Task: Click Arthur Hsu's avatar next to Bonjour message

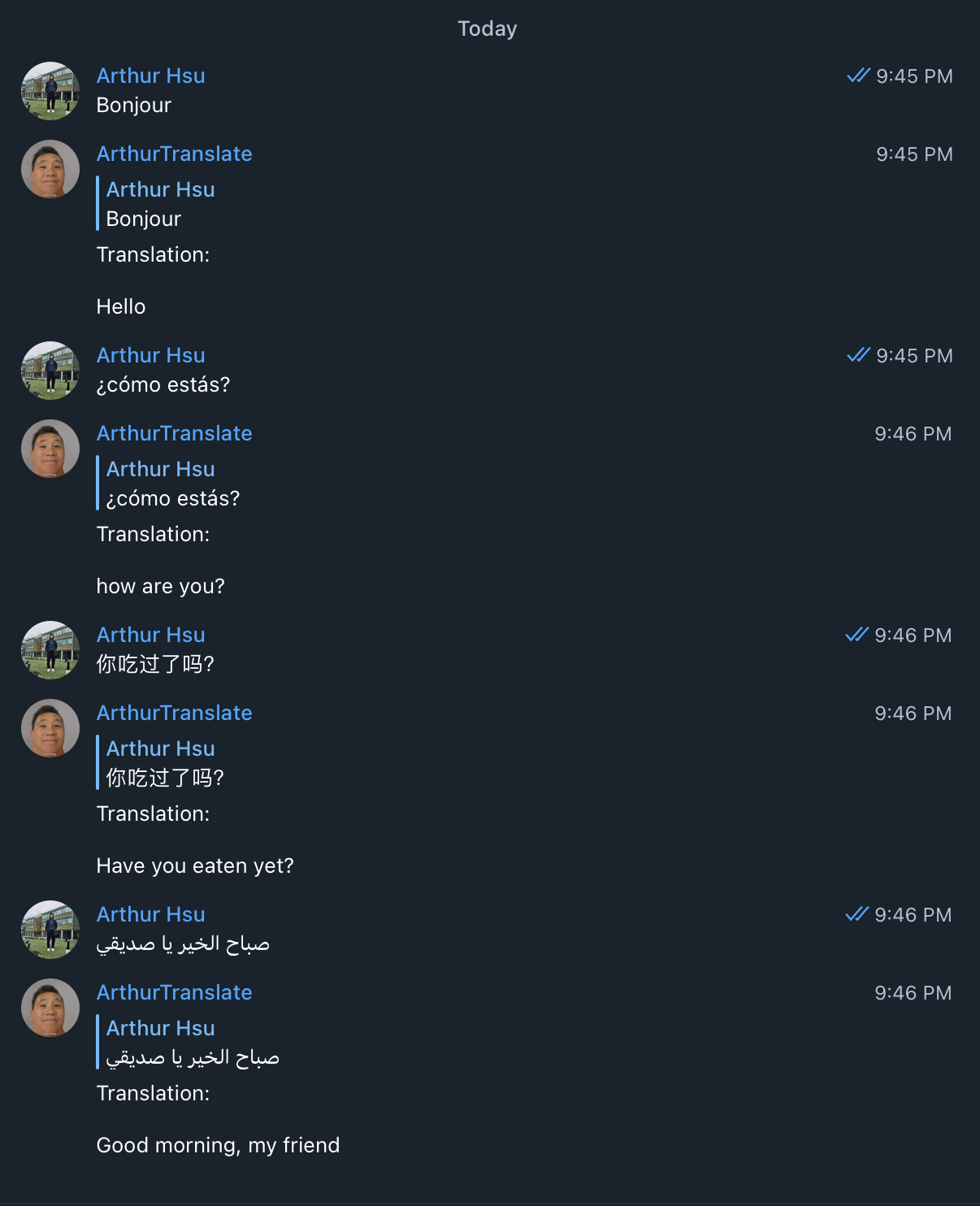Action: tap(50, 91)
